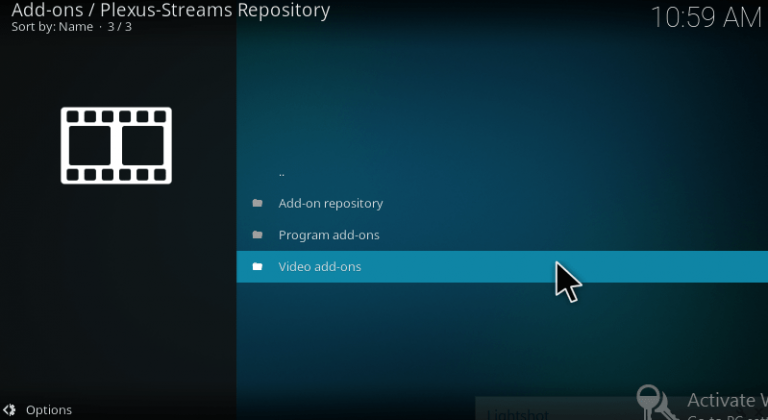Screen dimensions: 768x420
Task: Open the Program add-ons category
Action: (x=329, y=235)
